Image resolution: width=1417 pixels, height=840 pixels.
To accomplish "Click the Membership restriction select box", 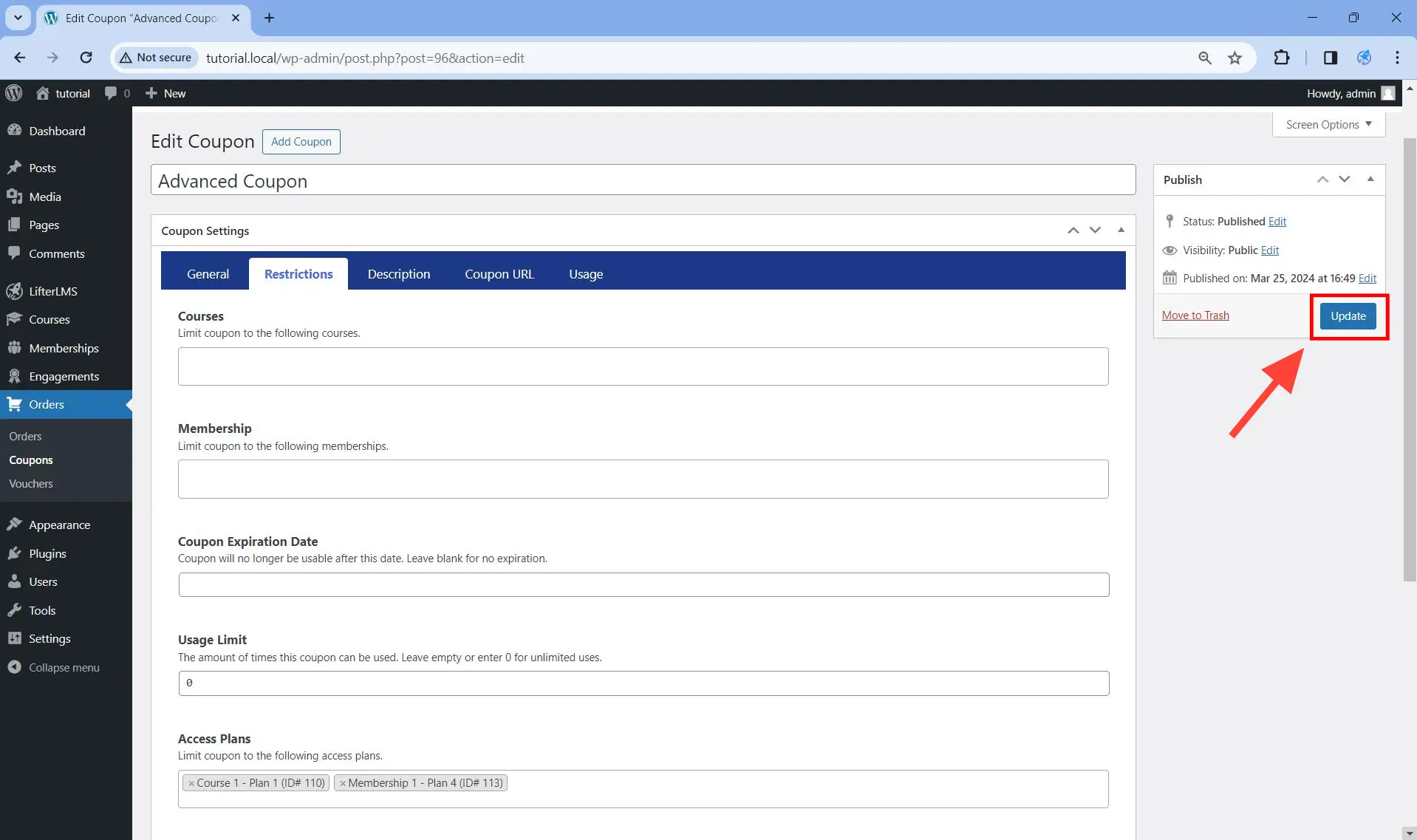I will (643, 479).
